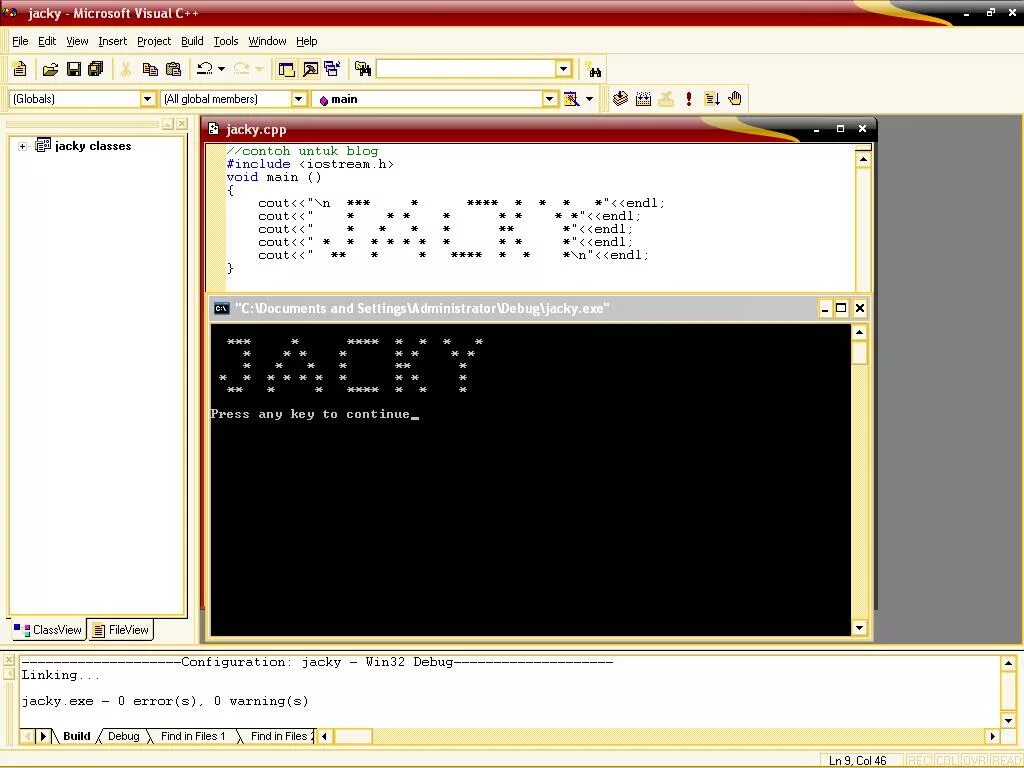This screenshot has width=1024, height=768.
Task: Toggle the Workspace window button
Action: click(286, 69)
